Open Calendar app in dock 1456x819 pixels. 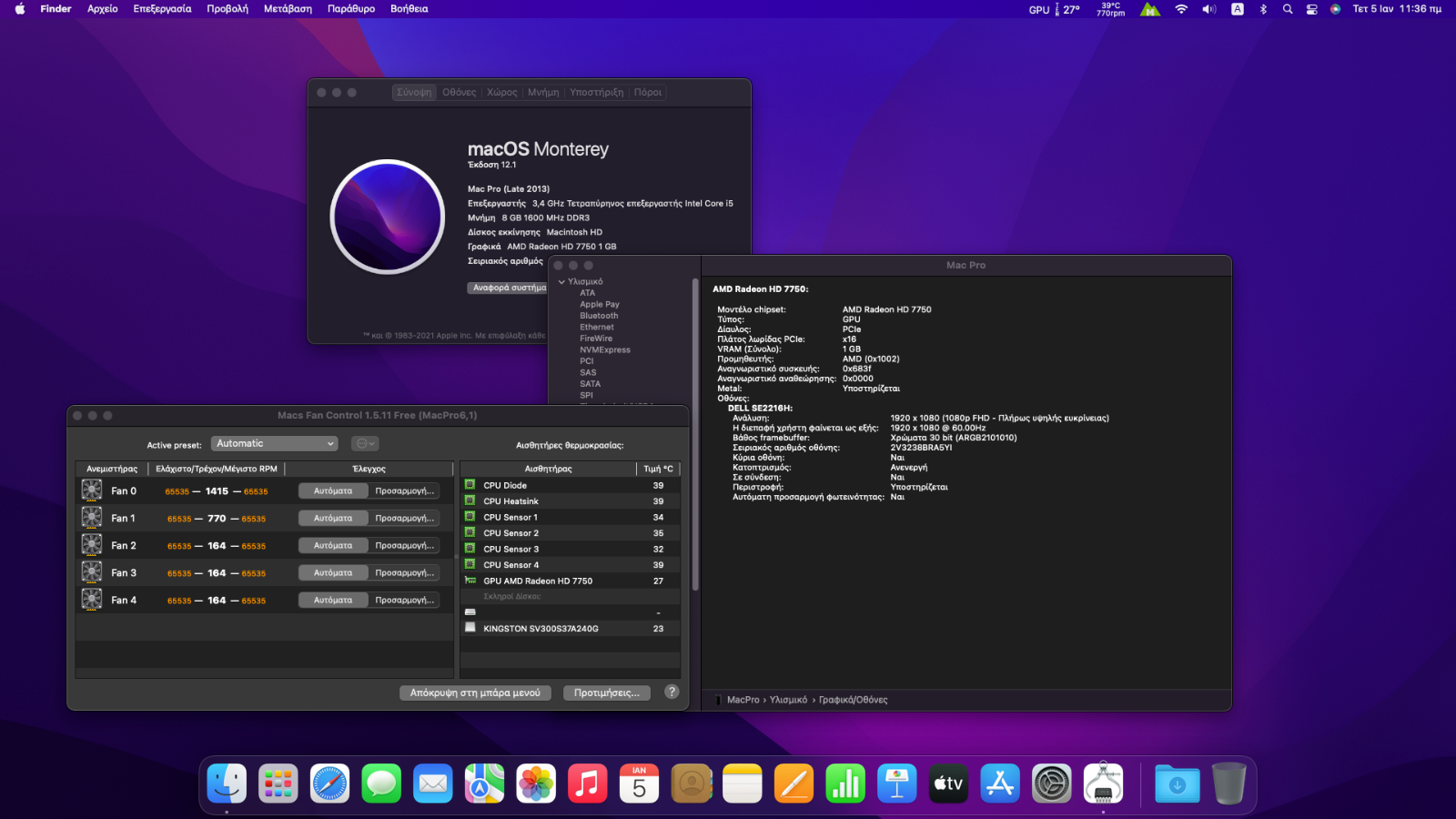pos(640,784)
